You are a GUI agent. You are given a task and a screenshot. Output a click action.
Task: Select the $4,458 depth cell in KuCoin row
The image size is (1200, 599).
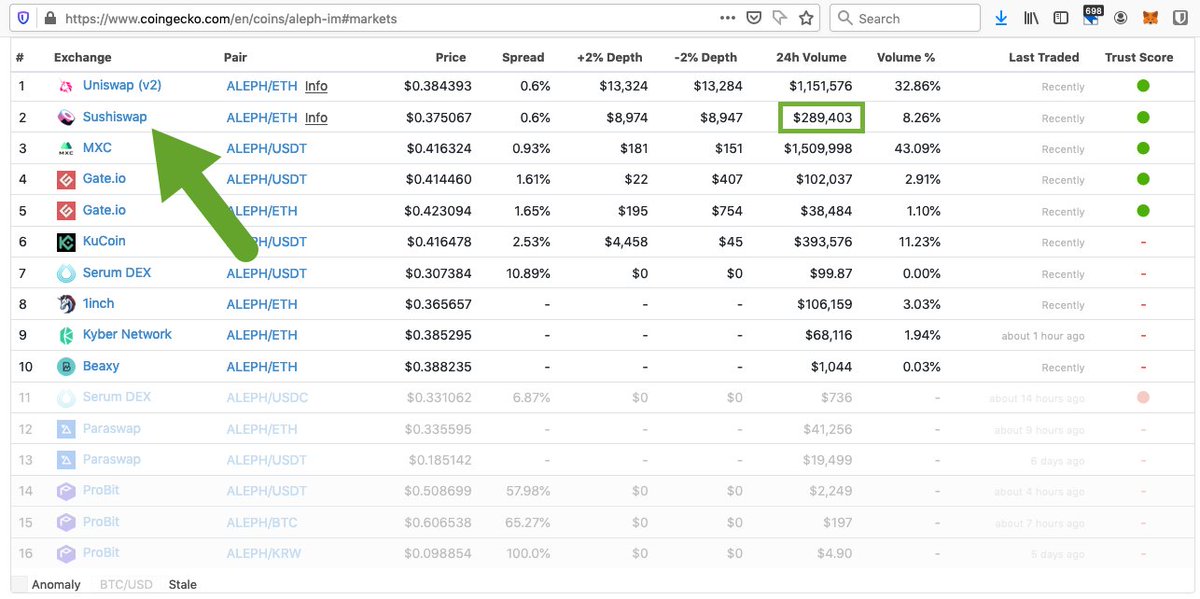point(626,242)
